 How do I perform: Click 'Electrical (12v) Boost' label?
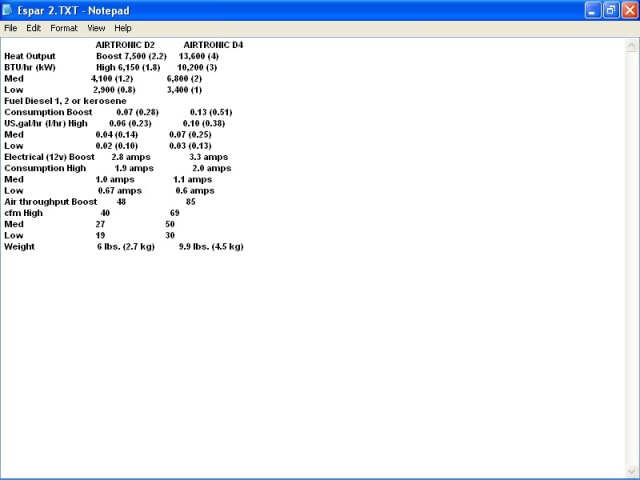tap(49, 157)
